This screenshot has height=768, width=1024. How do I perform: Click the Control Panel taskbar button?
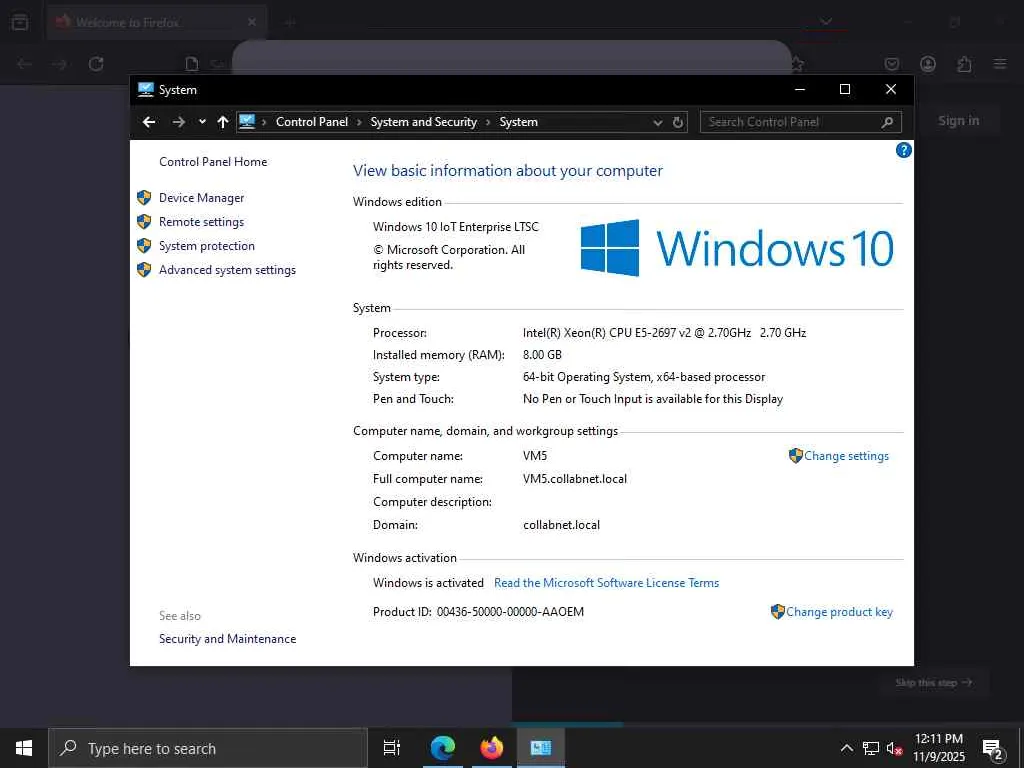point(541,748)
